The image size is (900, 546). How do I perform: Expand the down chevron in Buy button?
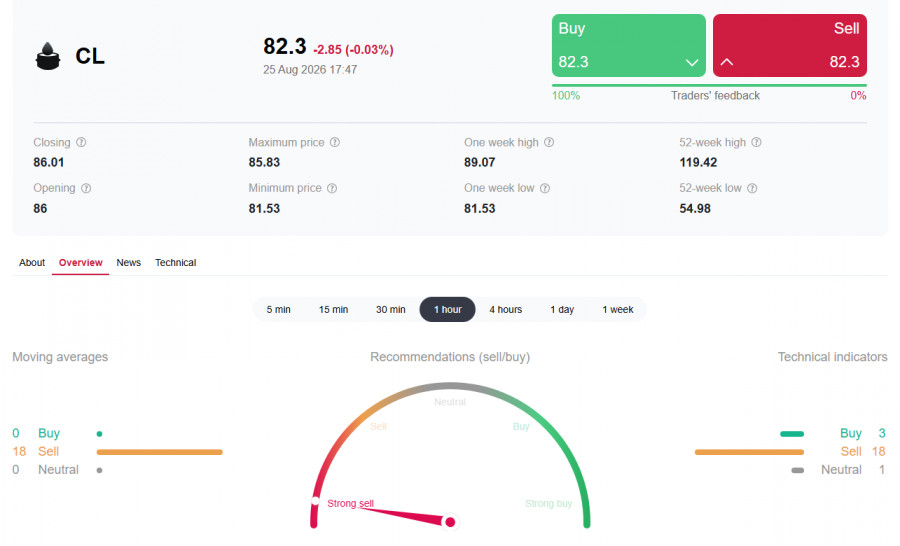[x=692, y=62]
